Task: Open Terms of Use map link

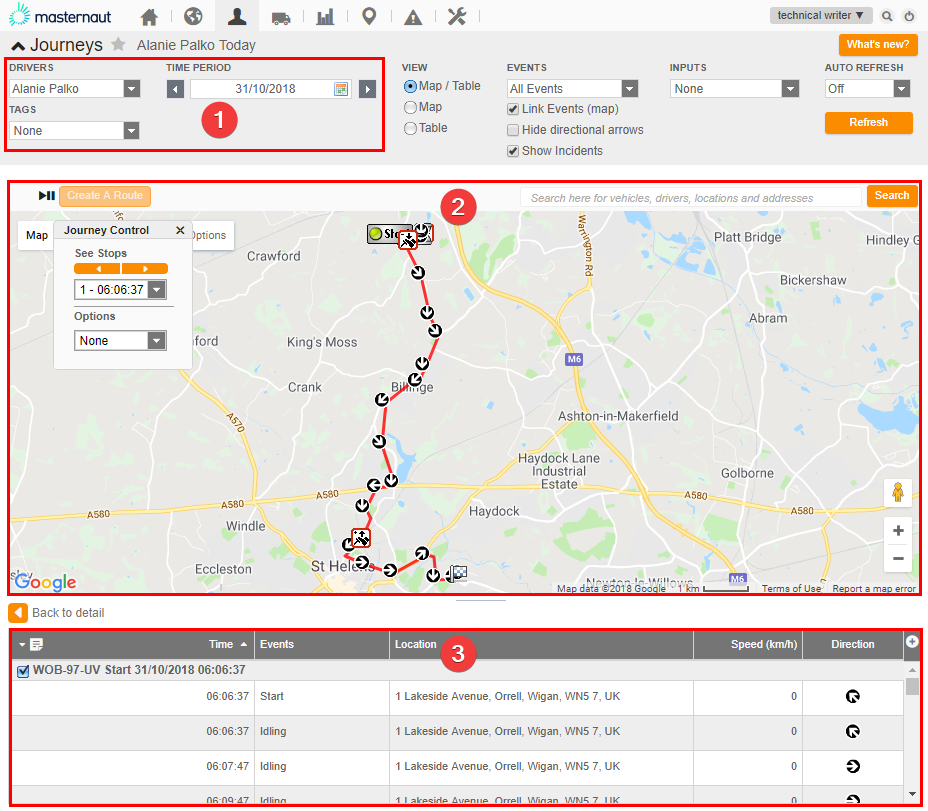Action: 791,588
